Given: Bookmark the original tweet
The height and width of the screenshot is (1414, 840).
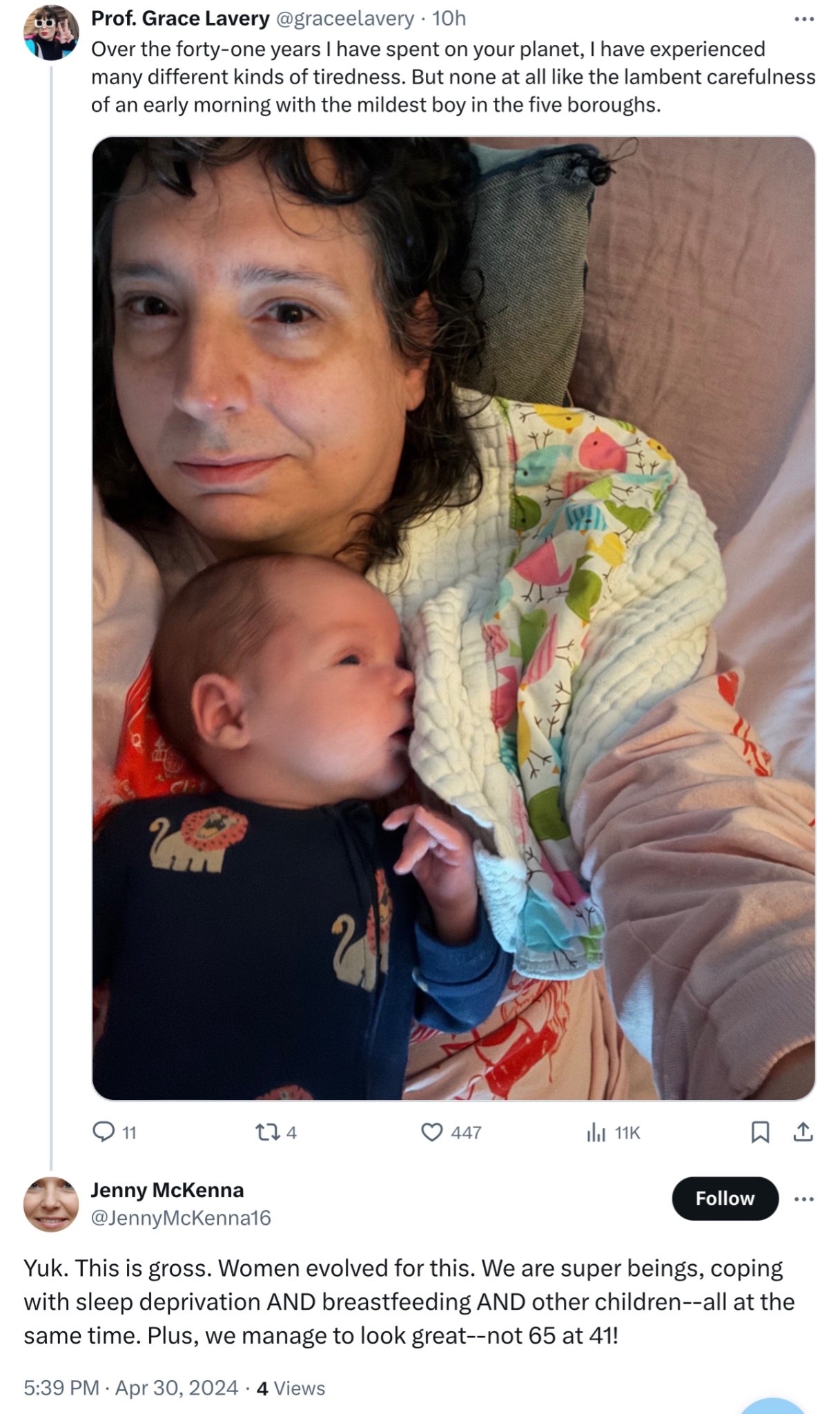Looking at the screenshot, I should 760,1132.
